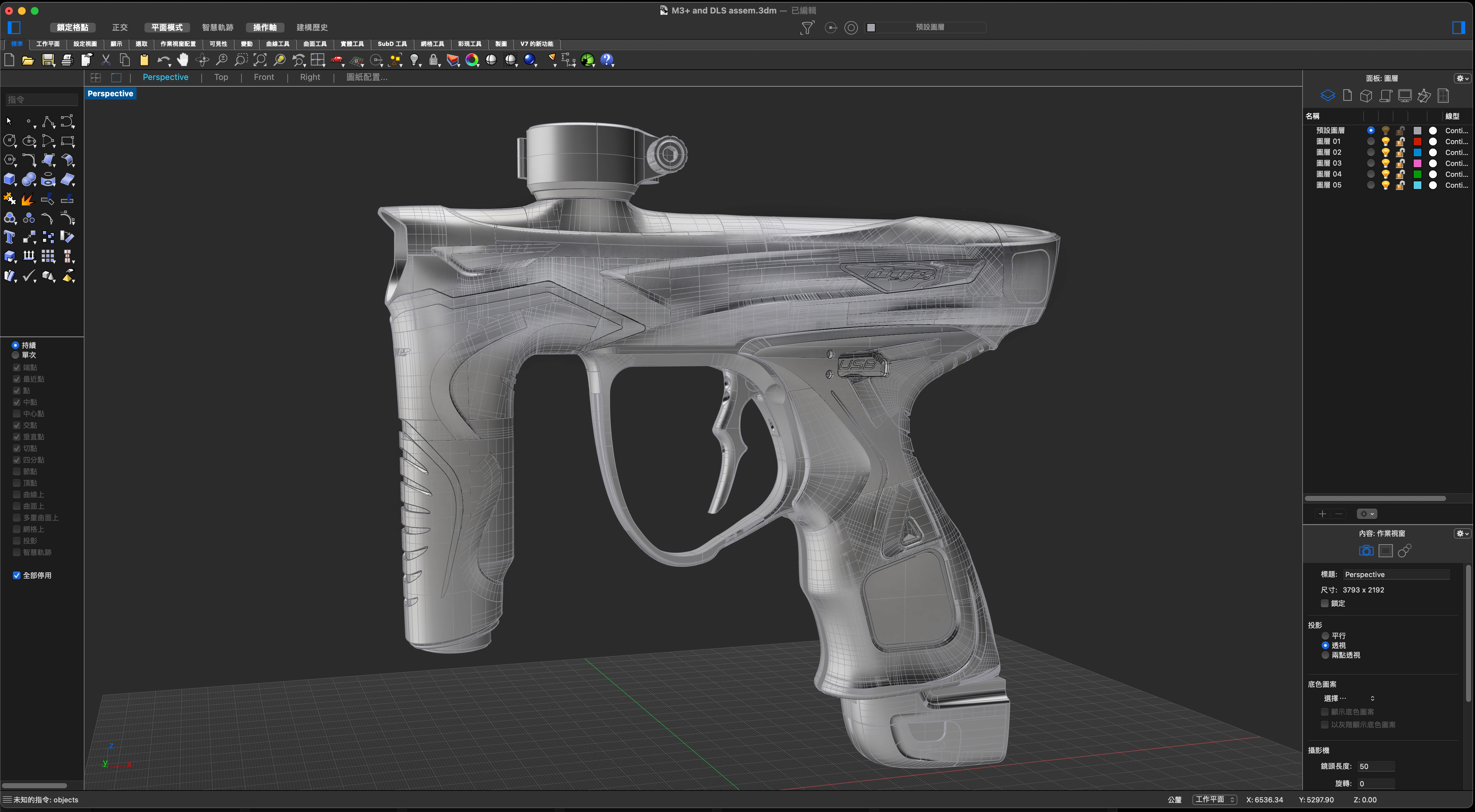Click the pink color swatch of 圖層 03
The image size is (1475, 812).
tap(1417, 163)
